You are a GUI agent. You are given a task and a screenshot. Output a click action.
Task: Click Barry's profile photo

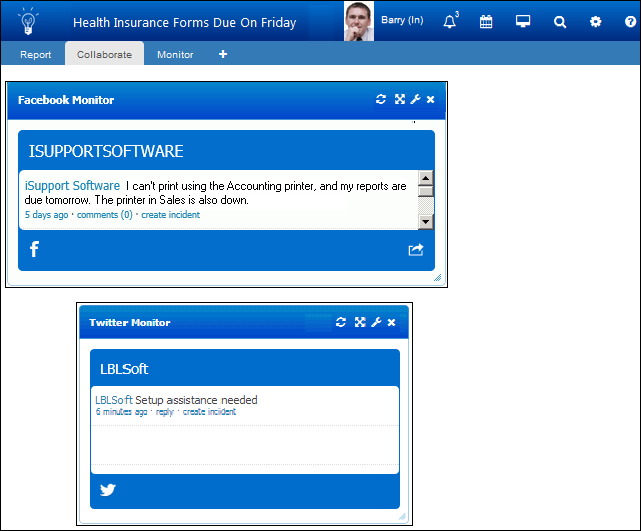pyautogui.click(x=359, y=21)
